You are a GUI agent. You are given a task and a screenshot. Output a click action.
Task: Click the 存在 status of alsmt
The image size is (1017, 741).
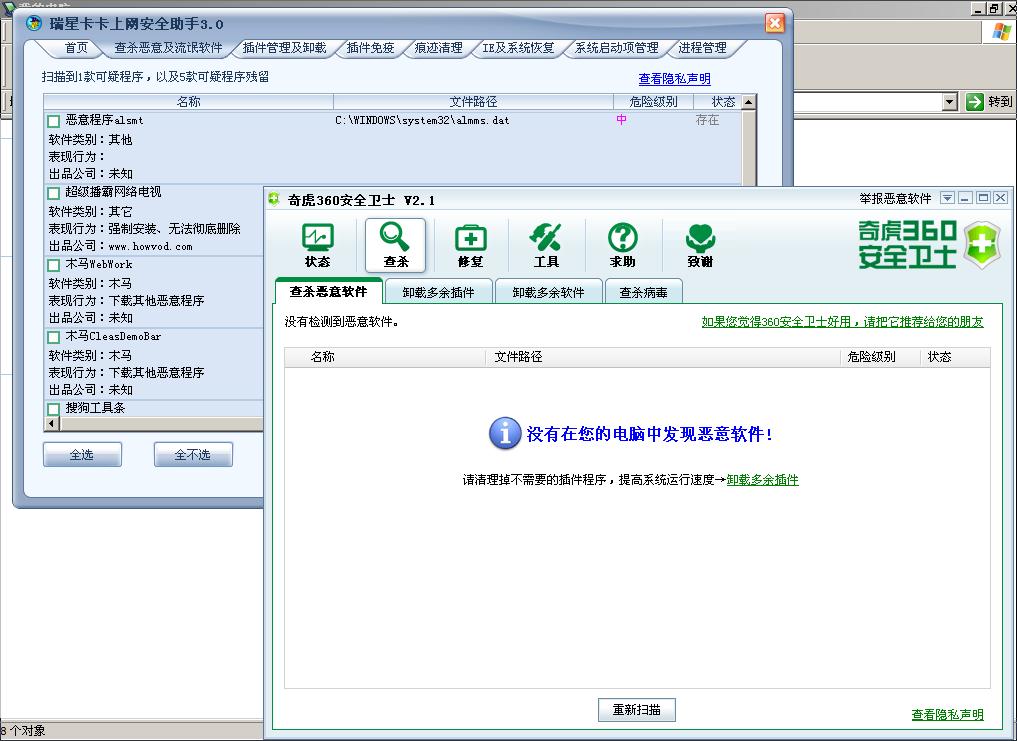tap(707, 120)
